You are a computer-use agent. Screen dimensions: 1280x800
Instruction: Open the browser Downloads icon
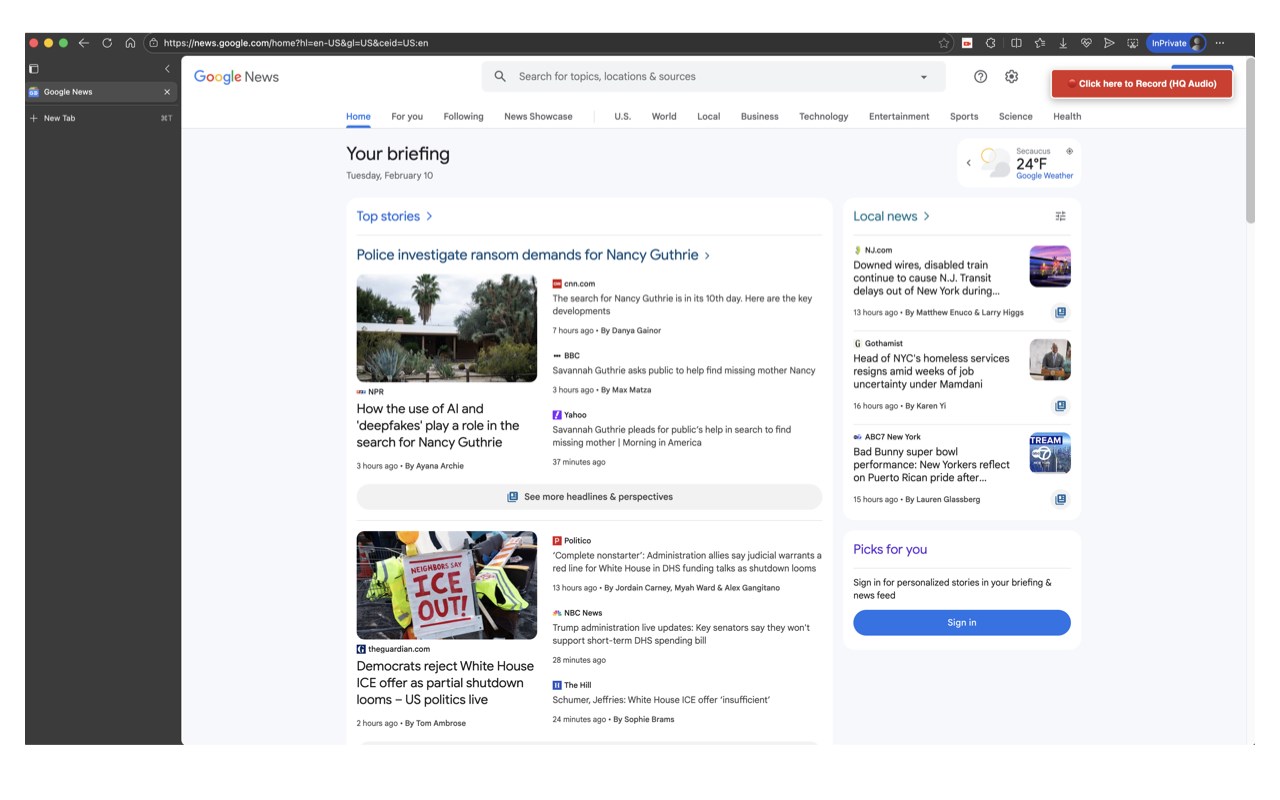tap(1063, 43)
